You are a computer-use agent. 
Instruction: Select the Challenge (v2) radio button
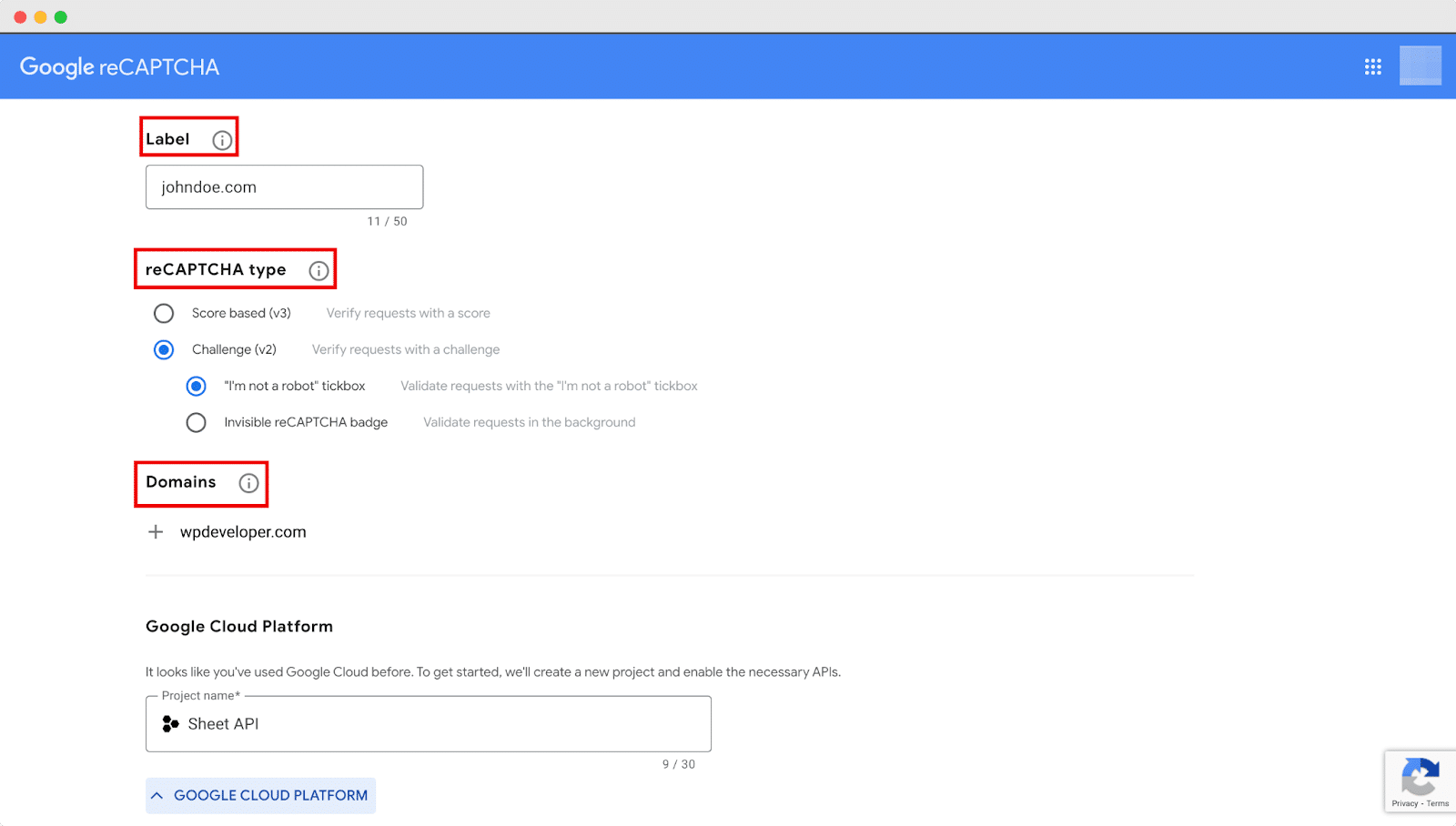[x=164, y=349]
